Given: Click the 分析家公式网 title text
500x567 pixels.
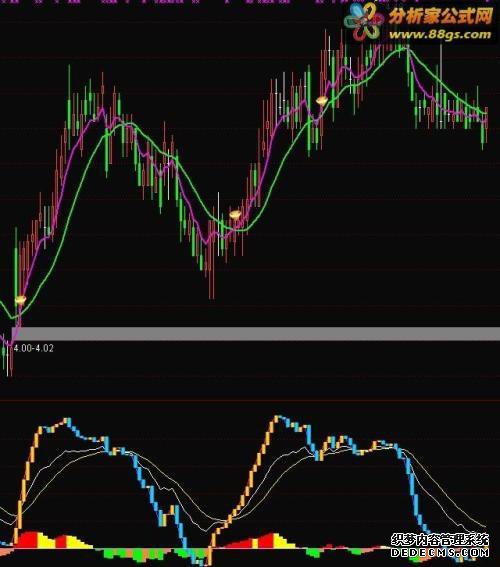Looking at the screenshot, I should (441, 16).
